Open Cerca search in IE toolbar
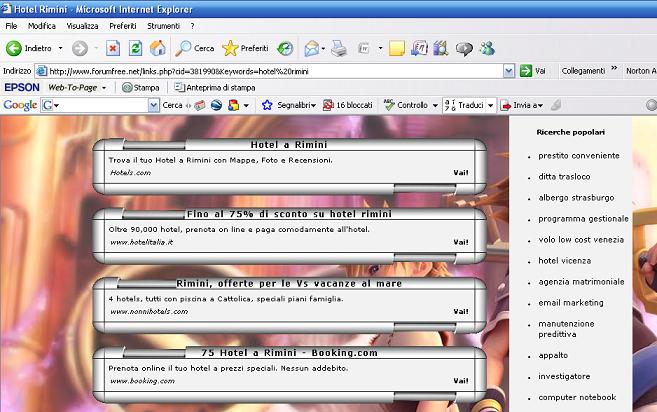This screenshot has height=412, width=657. [195, 49]
